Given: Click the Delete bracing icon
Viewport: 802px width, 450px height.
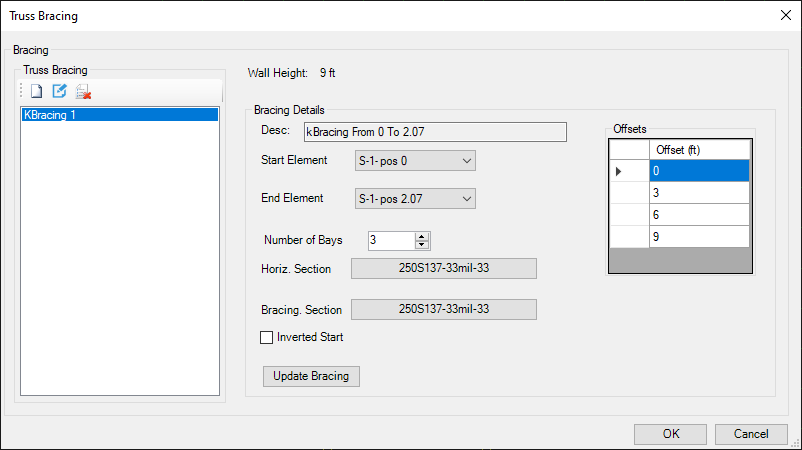Looking at the screenshot, I should point(83,92).
